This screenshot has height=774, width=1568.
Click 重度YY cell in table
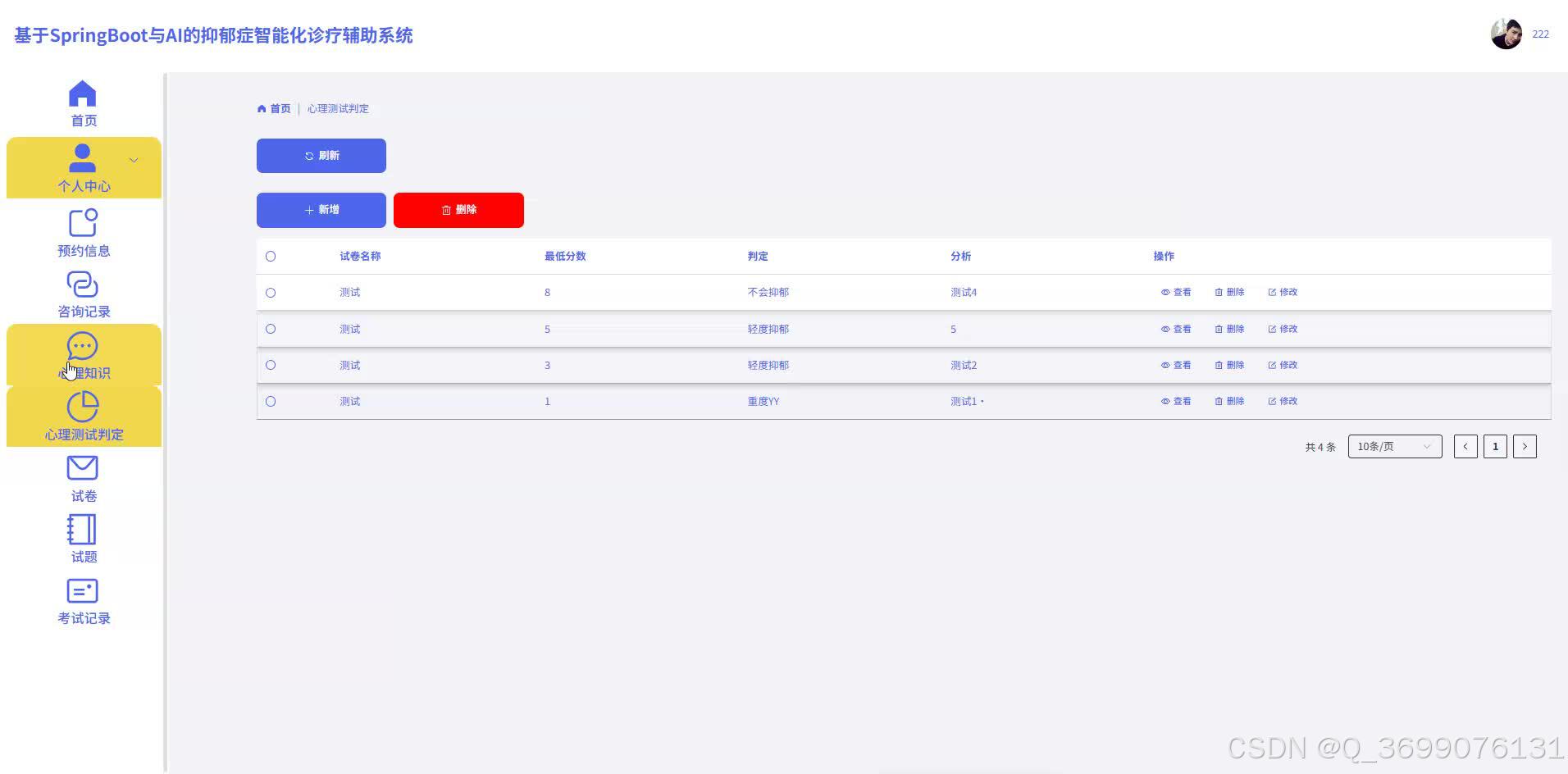(x=763, y=401)
